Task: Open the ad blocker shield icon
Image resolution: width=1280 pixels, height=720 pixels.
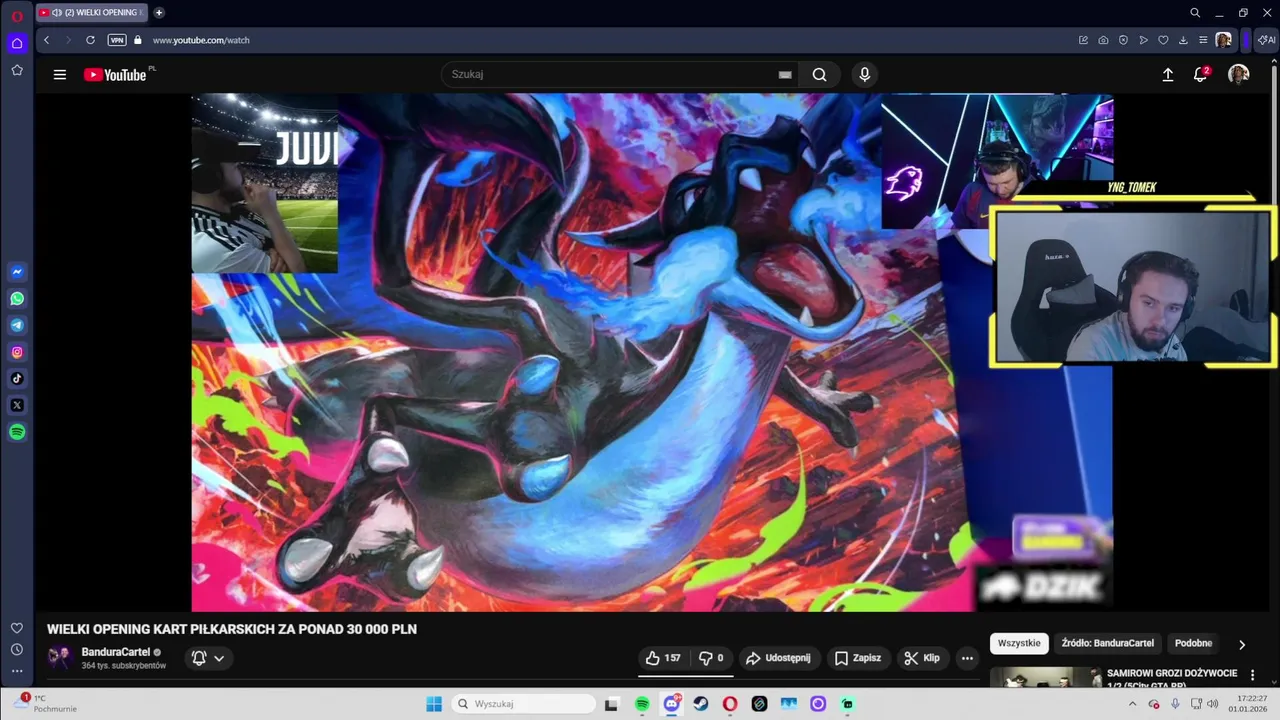Action: (1123, 40)
